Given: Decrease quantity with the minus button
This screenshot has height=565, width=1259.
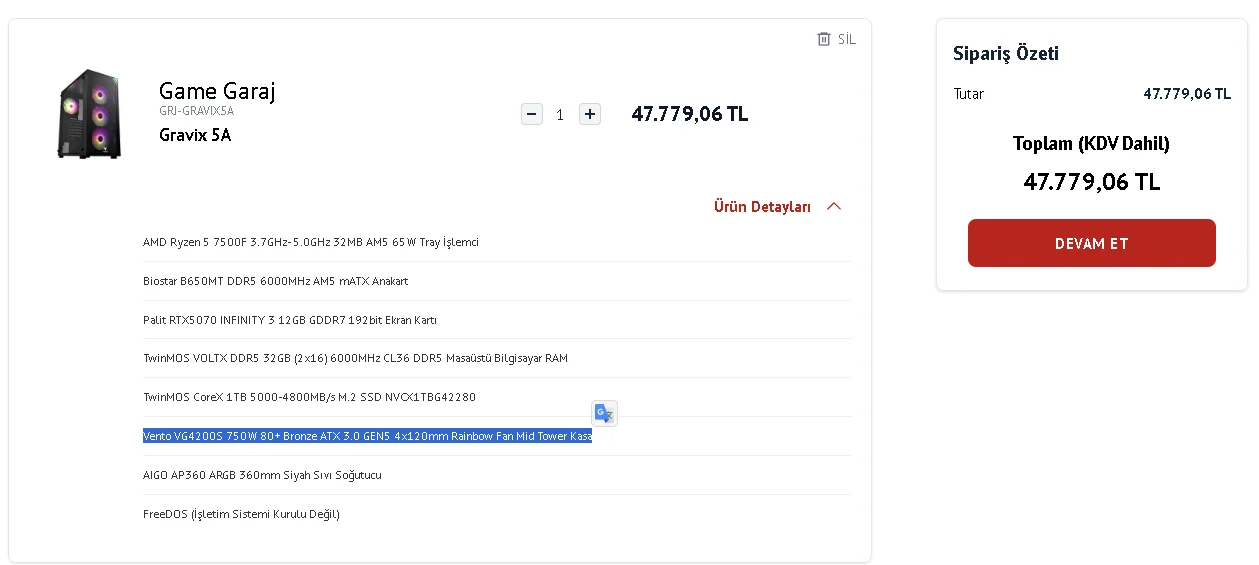Looking at the screenshot, I should pos(532,114).
